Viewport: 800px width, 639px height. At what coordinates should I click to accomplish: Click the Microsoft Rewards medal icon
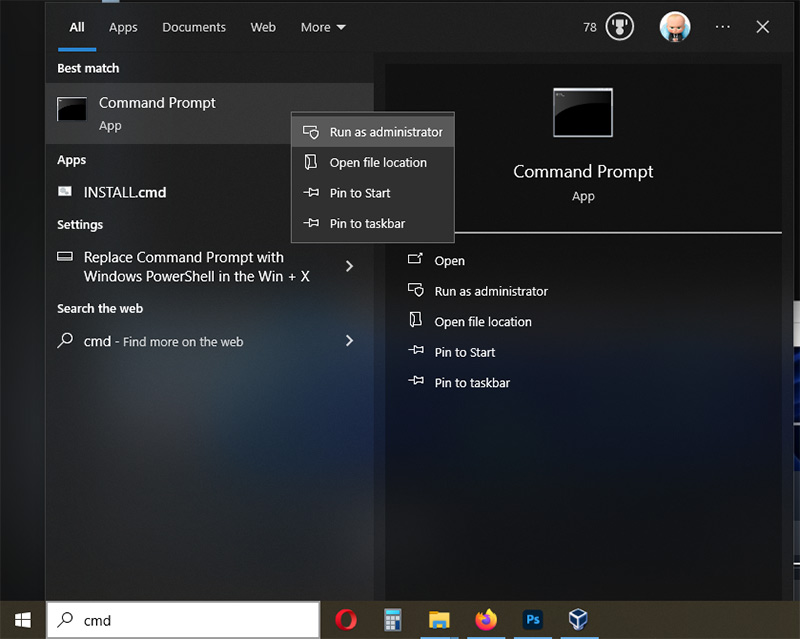pyautogui.click(x=618, y=27)
